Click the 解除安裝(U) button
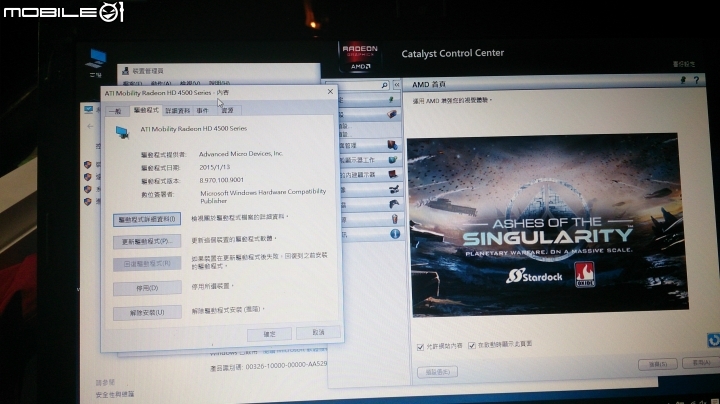720x404 pixels. tap(147, 313)
